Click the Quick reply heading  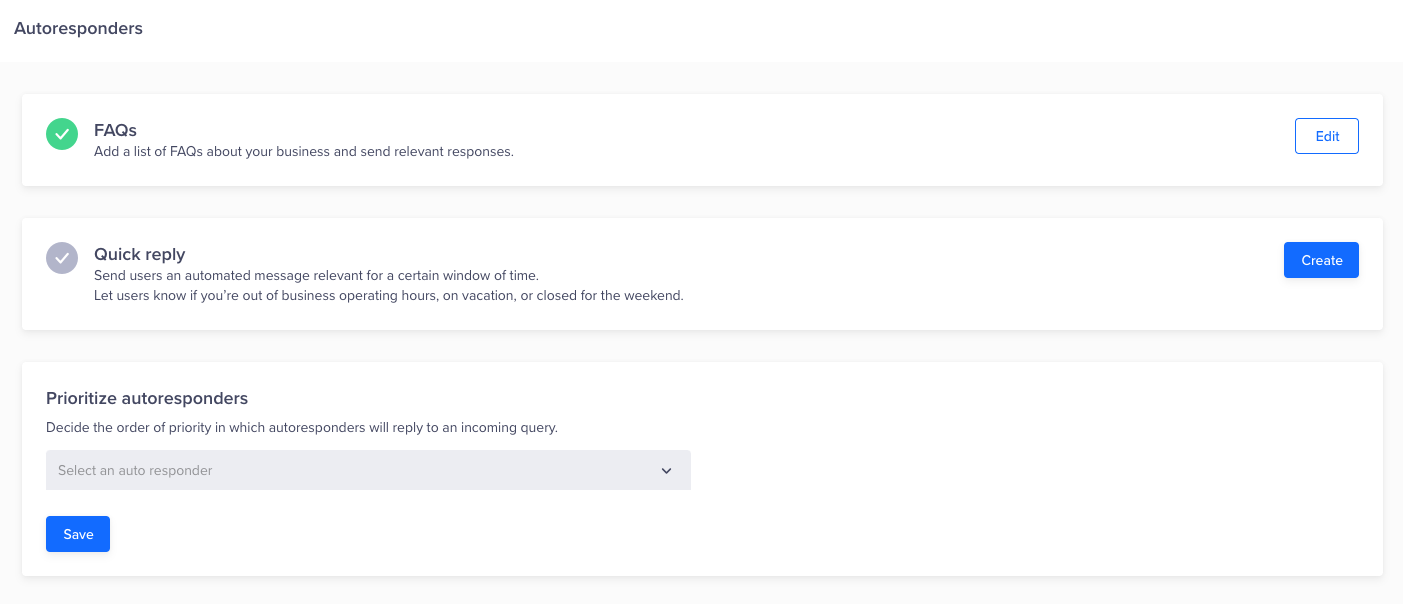(140, 254)
